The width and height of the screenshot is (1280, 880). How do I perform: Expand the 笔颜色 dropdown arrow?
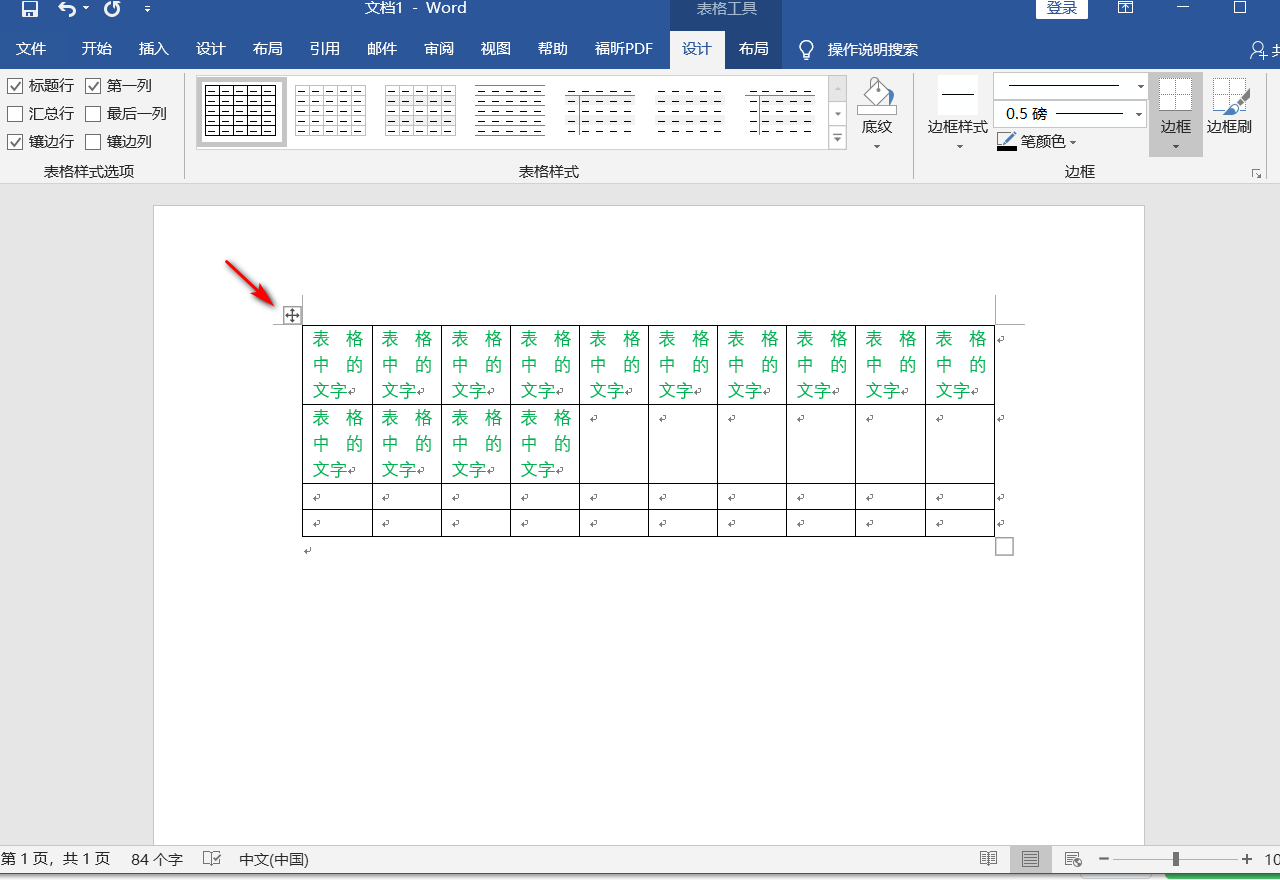point(1073,143)
